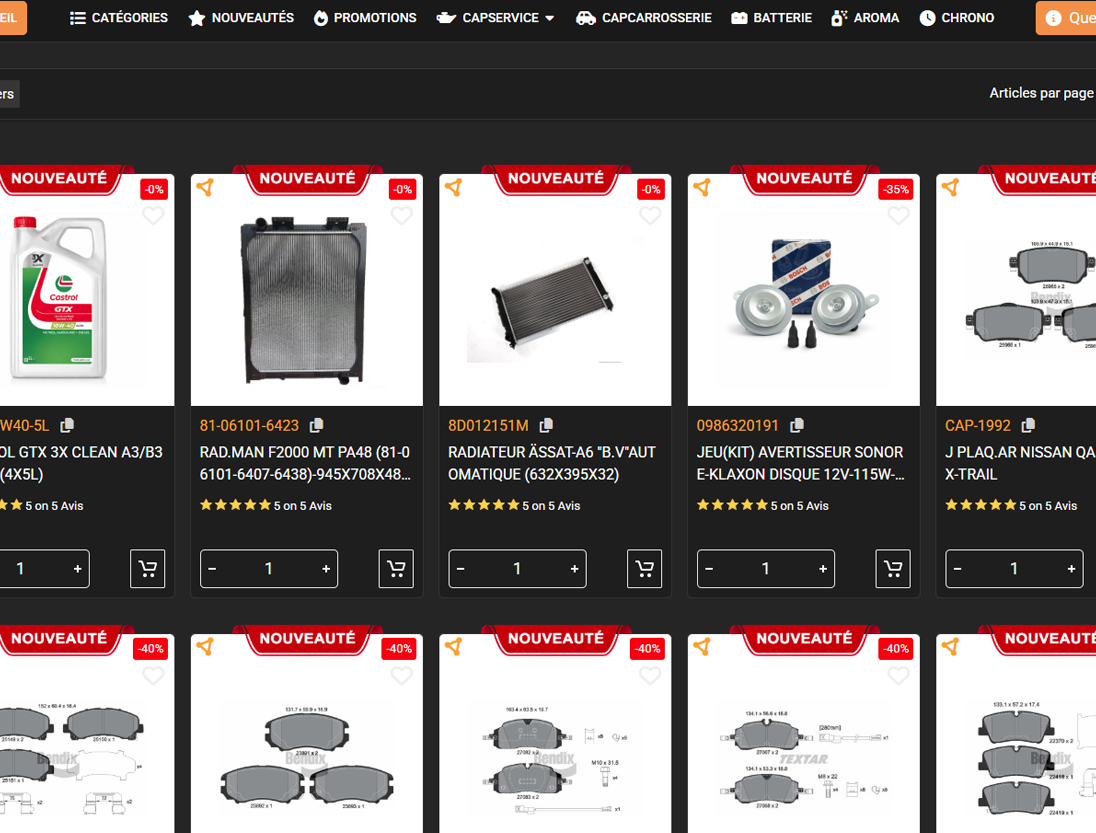Add RADIATEUR ÄSSAT-A6 to cart
The image size is (1096, 833).
point(644,569)
